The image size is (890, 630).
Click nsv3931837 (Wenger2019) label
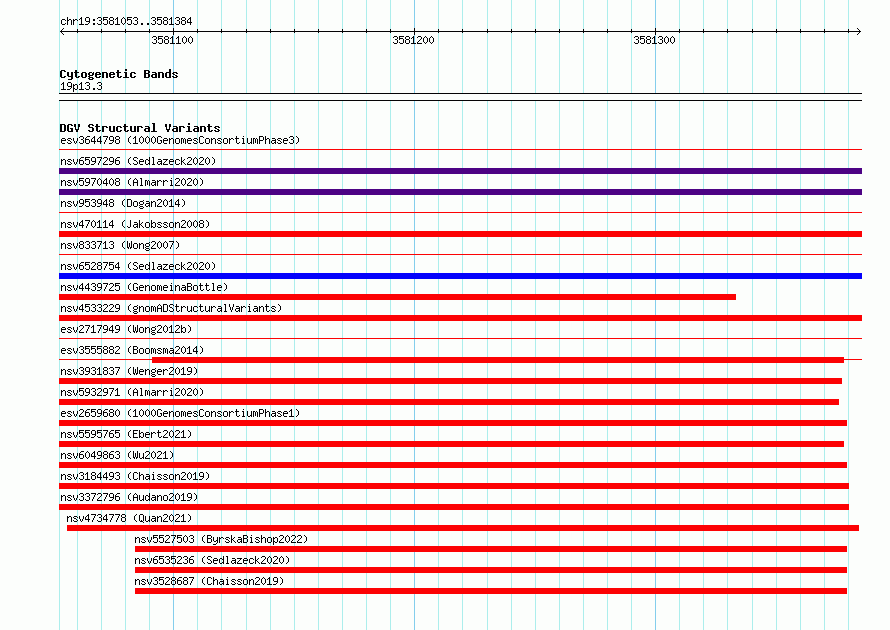point(129,371)
